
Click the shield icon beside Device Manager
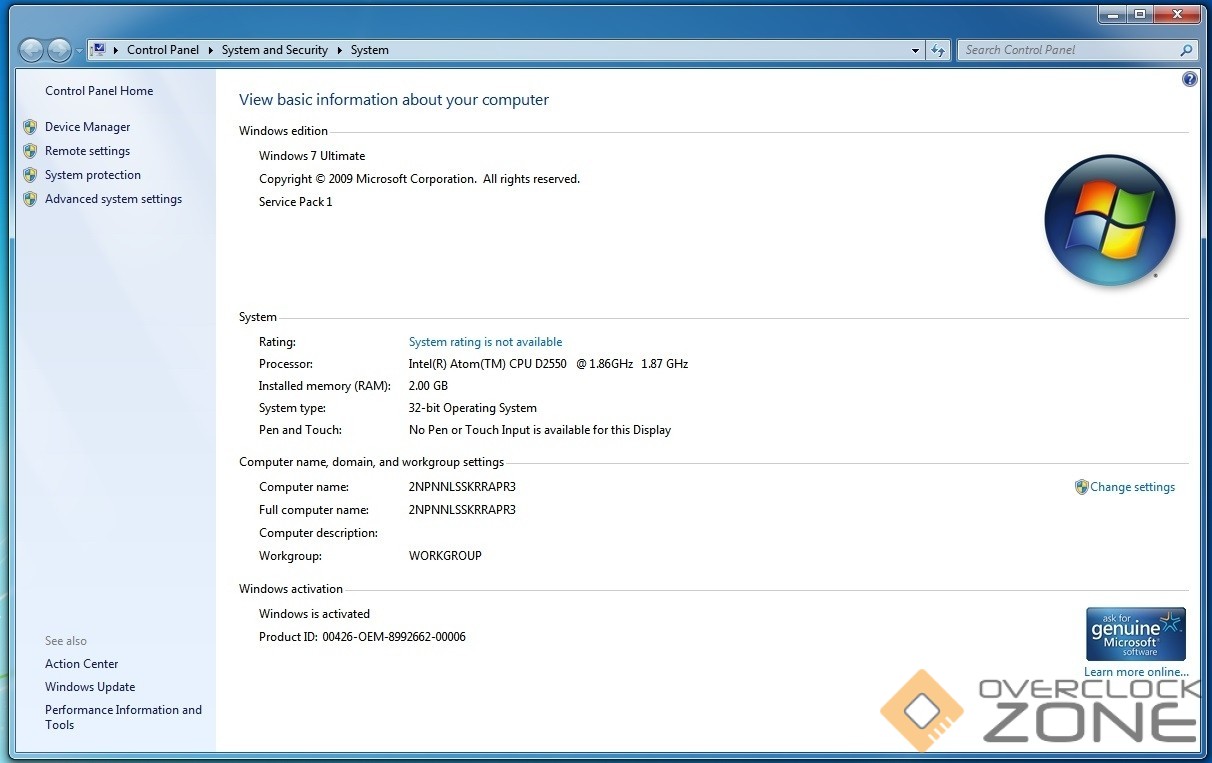pos(30,127)
